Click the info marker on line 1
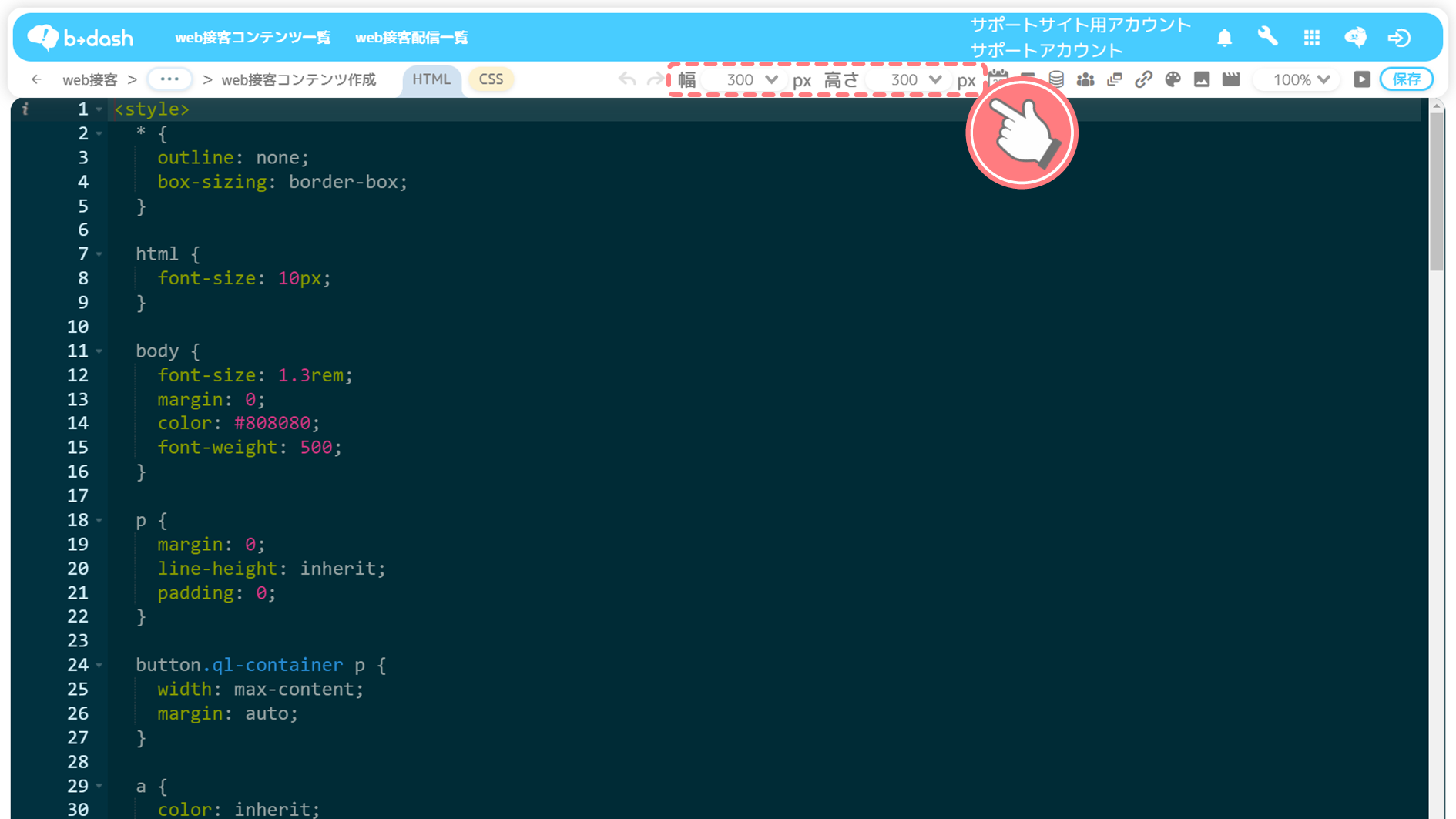 pos(25,109)
